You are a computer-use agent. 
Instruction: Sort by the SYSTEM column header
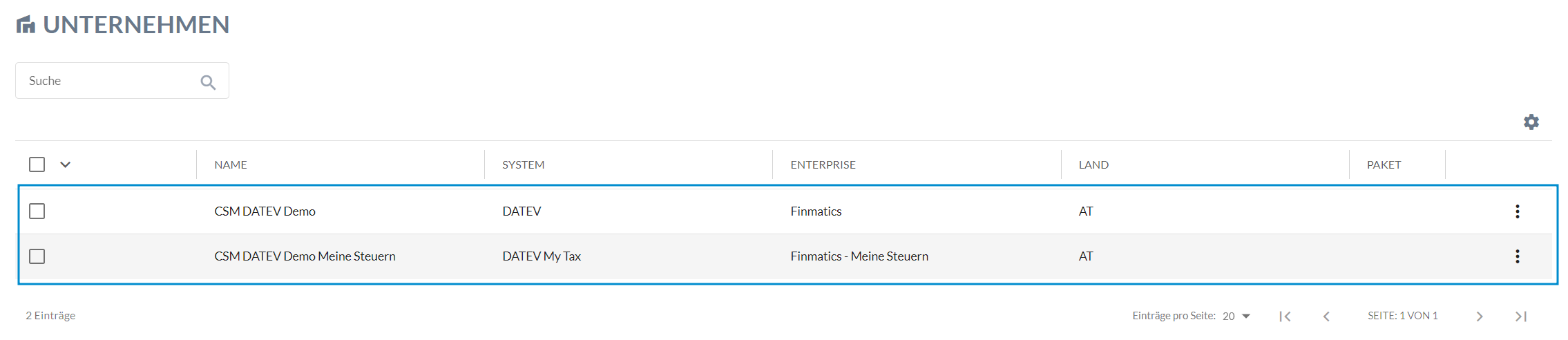click(523, 164)
